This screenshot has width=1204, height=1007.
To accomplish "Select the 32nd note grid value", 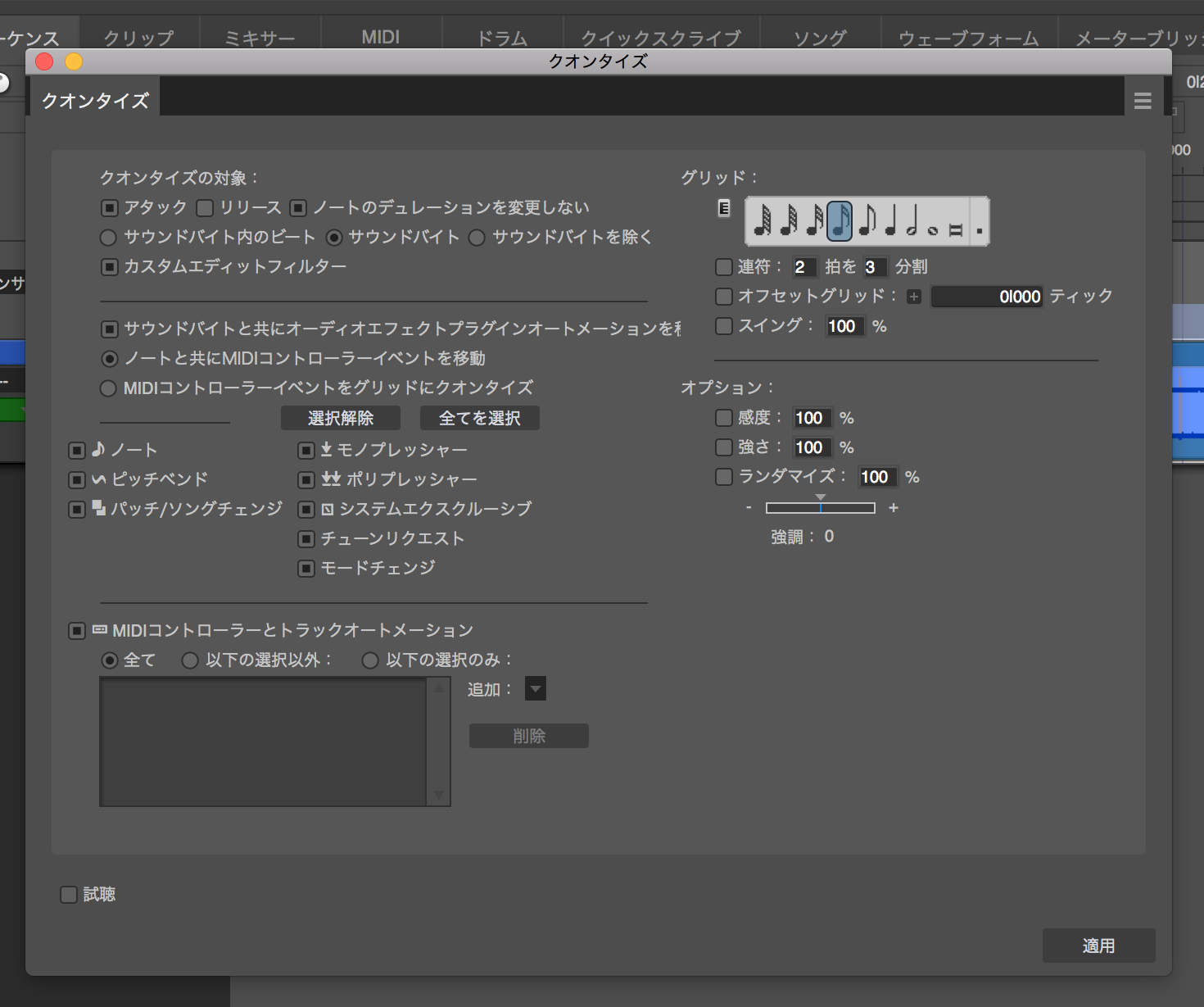I will click(814, 221).
